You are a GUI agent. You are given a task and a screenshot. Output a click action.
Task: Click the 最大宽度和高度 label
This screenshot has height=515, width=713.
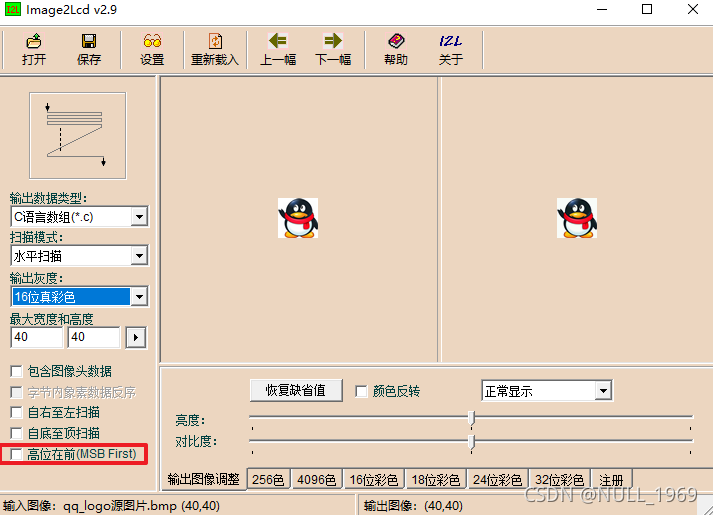point(51,319)
